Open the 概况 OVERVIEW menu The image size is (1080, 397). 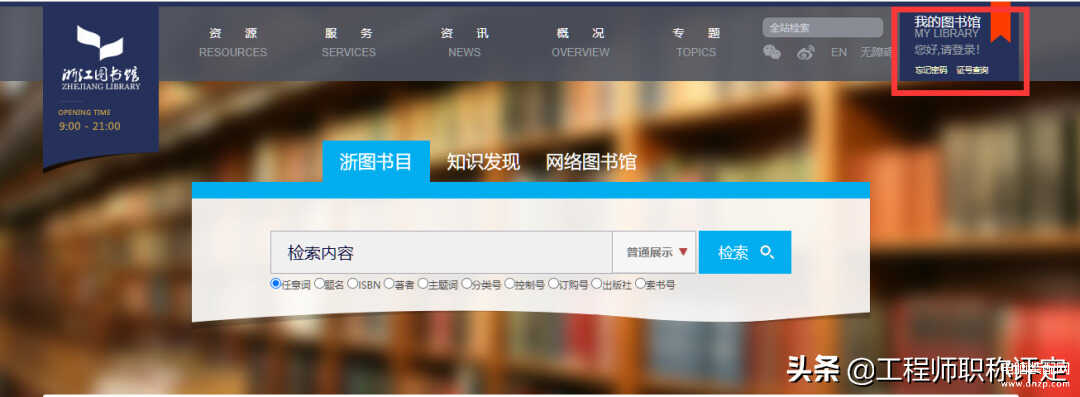click(x=580, y=42)
